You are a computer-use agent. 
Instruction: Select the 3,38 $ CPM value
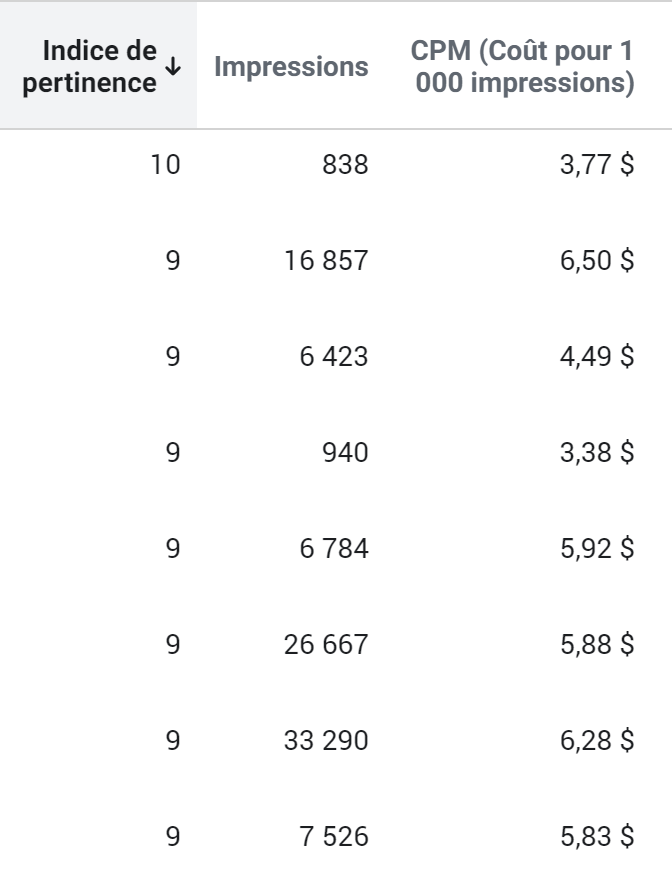point(597,453)
